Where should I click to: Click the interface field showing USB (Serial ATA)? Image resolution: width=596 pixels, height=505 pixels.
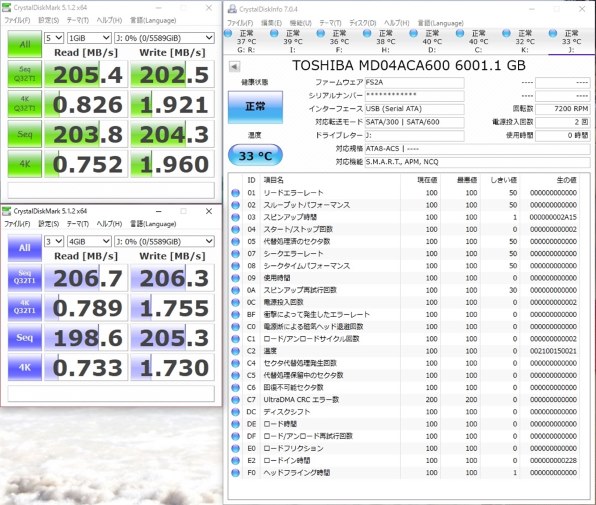coord(414,109)
